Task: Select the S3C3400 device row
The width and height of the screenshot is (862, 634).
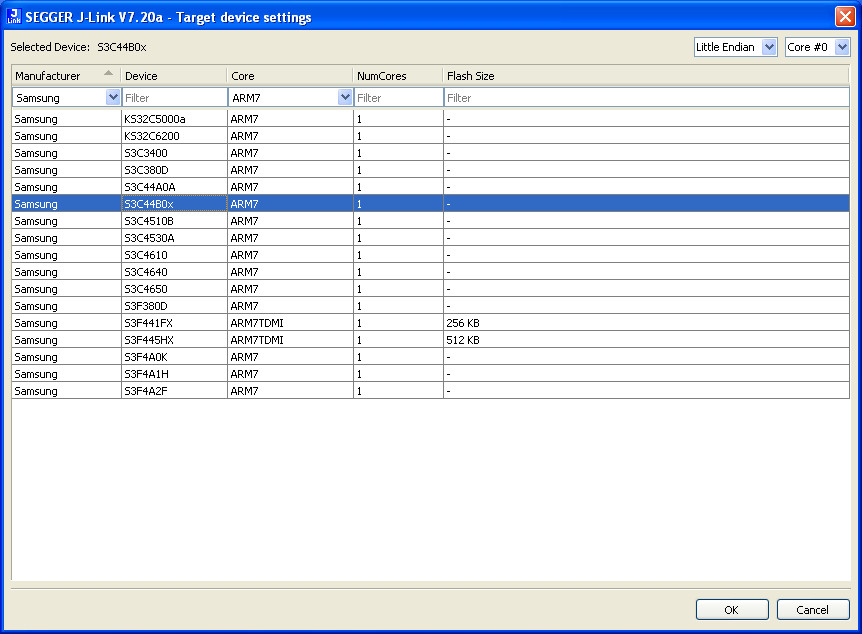Action: pyautogui.click(x=430, y=153)
